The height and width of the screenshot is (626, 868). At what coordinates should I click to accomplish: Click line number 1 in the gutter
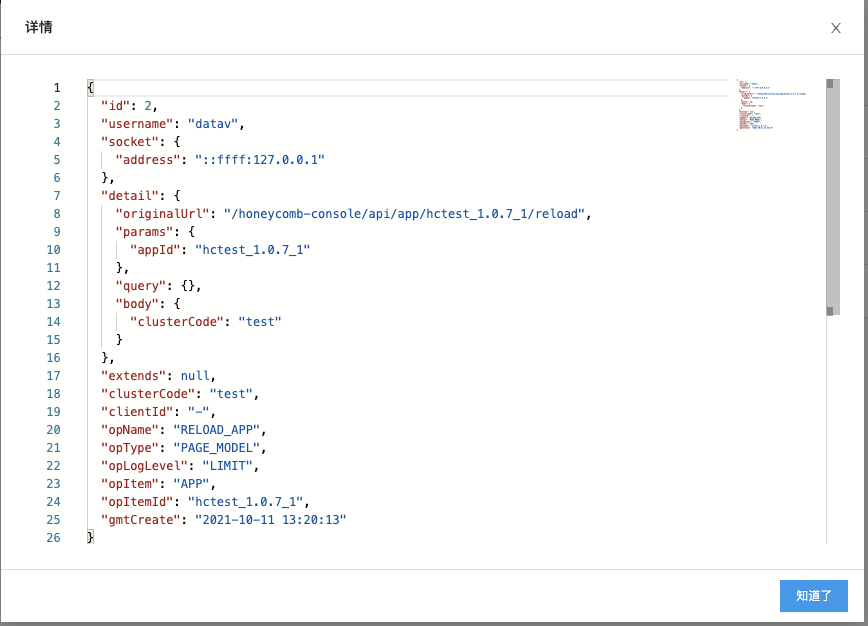pyautogui.click(x=56, y=88)
